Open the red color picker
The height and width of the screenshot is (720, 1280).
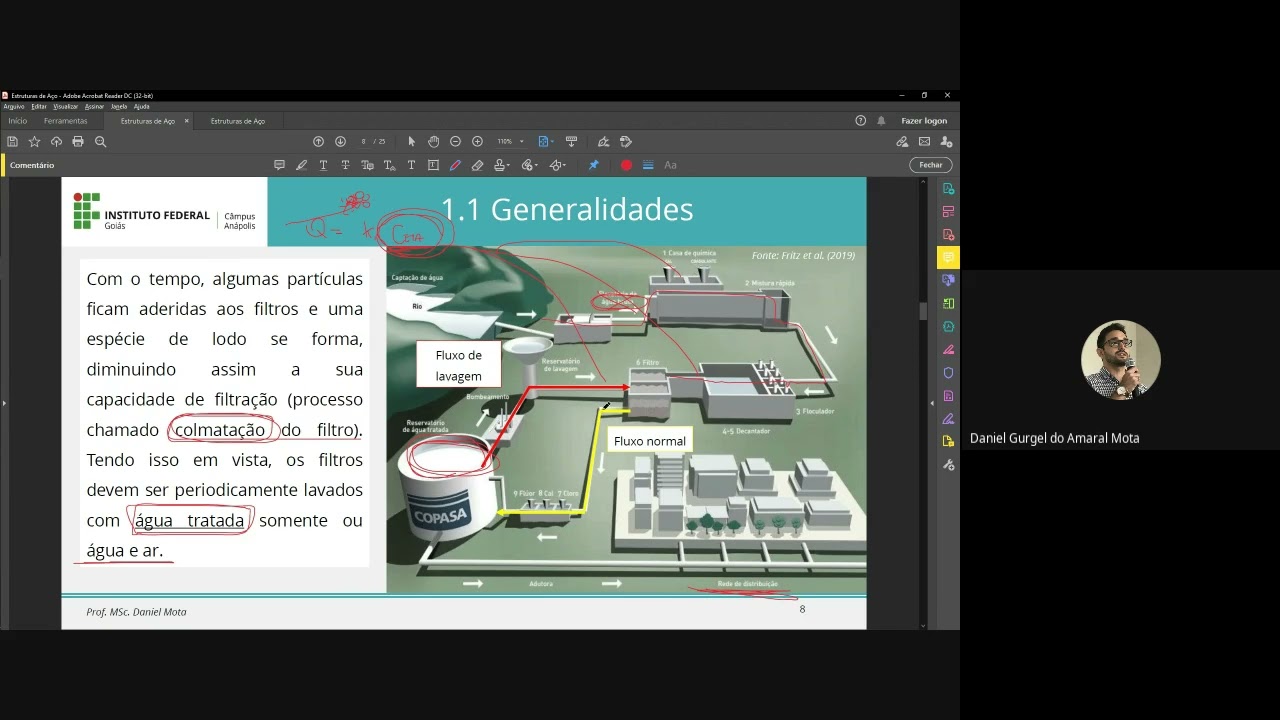point(626,165)
